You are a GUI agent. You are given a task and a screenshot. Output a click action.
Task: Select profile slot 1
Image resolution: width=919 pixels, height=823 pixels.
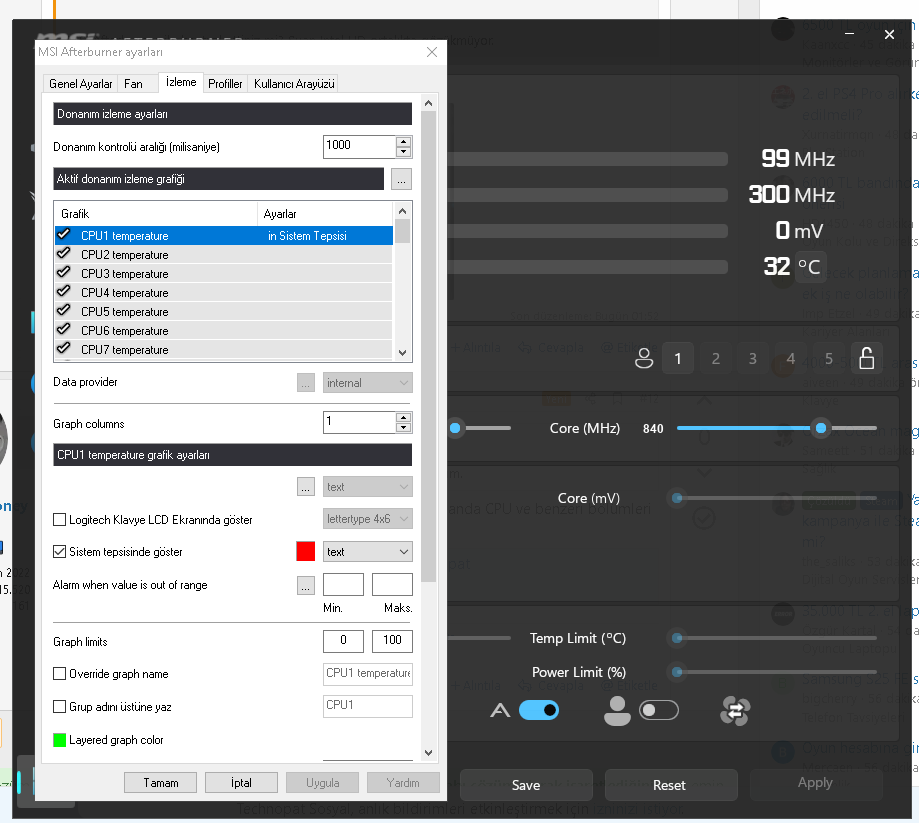pyautogui.click(x=678, y=358)
